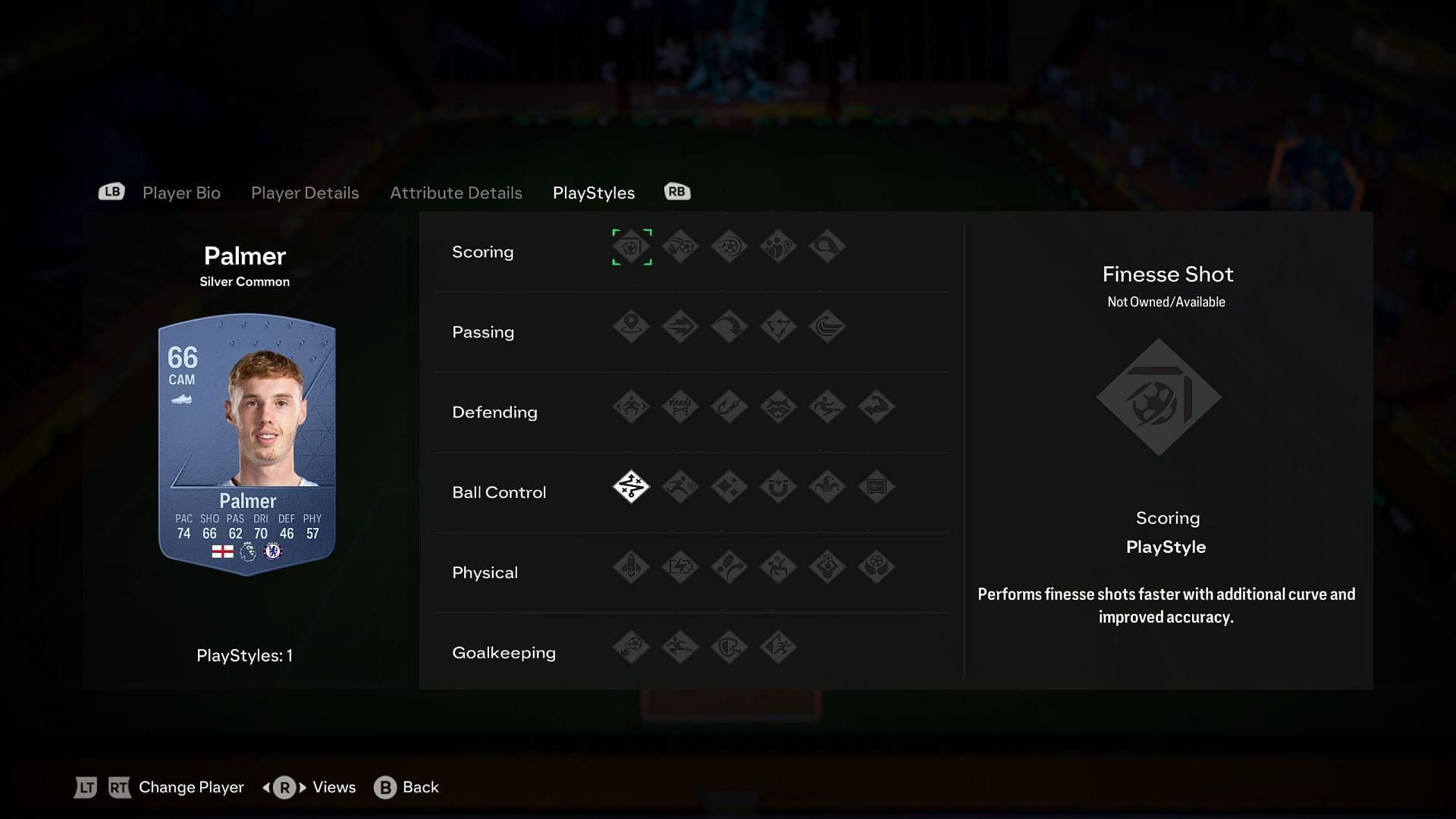1456x819 pixels.
Task: Expand the Goalkeeping playstyle category
Action: 504,652
